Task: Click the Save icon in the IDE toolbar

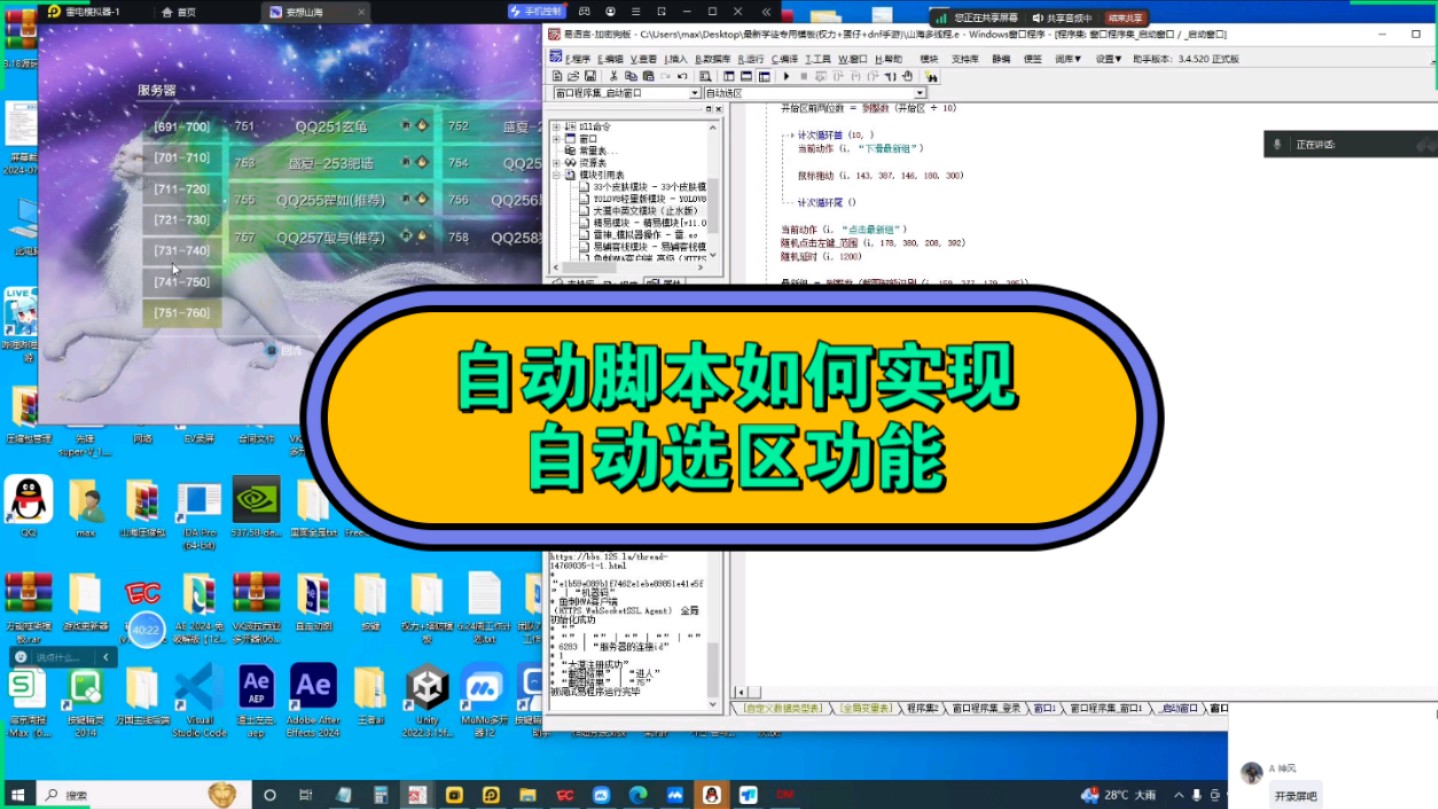Action: 590,76
